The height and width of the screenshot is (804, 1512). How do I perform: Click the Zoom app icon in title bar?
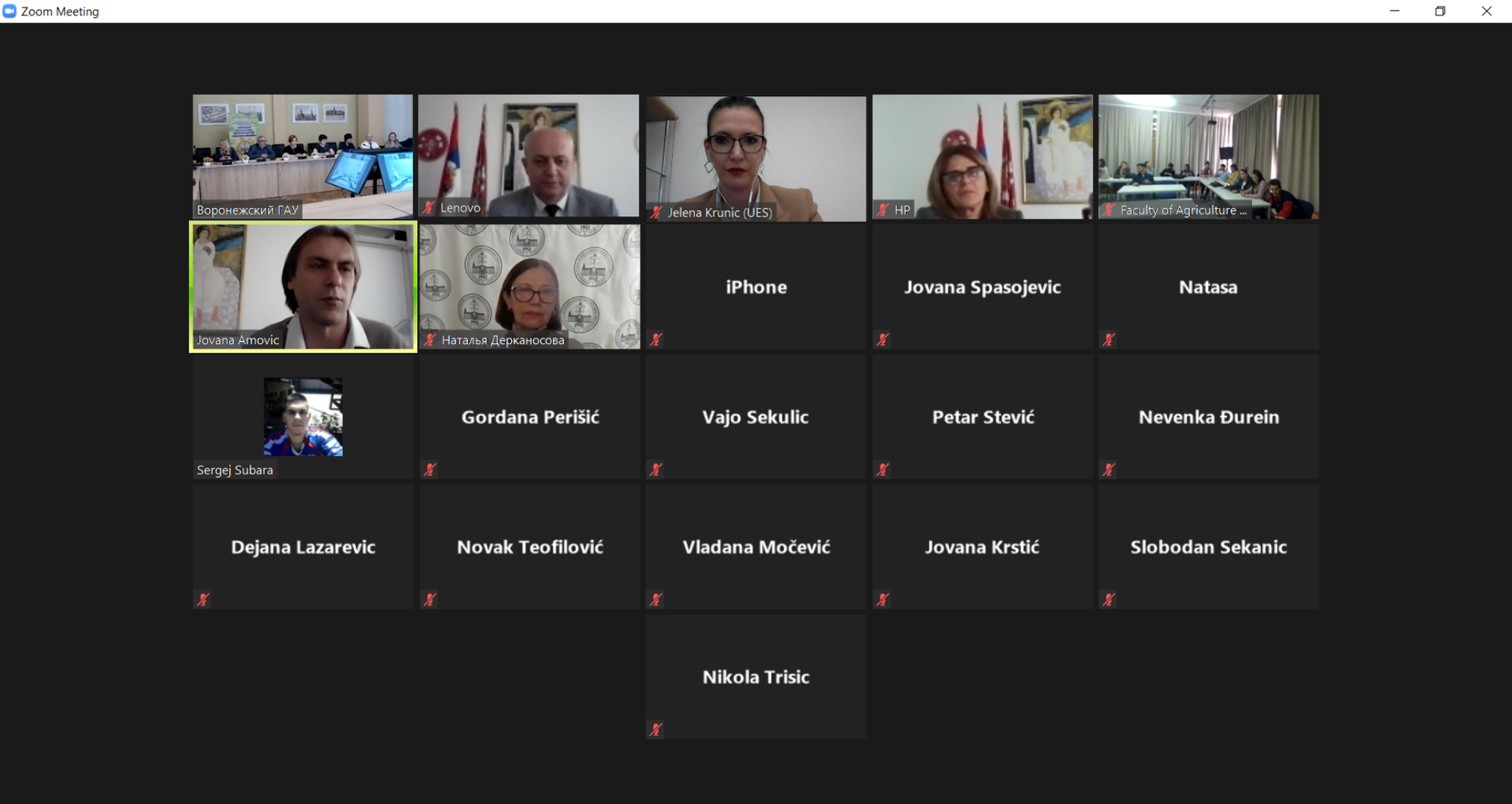pyautogui.click(x=10, y=11)
